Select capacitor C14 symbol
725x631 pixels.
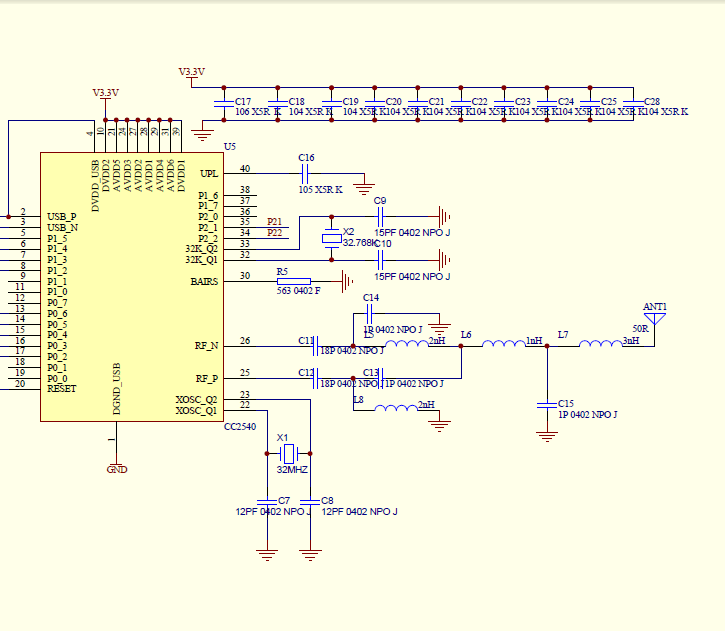coord(369,313)
